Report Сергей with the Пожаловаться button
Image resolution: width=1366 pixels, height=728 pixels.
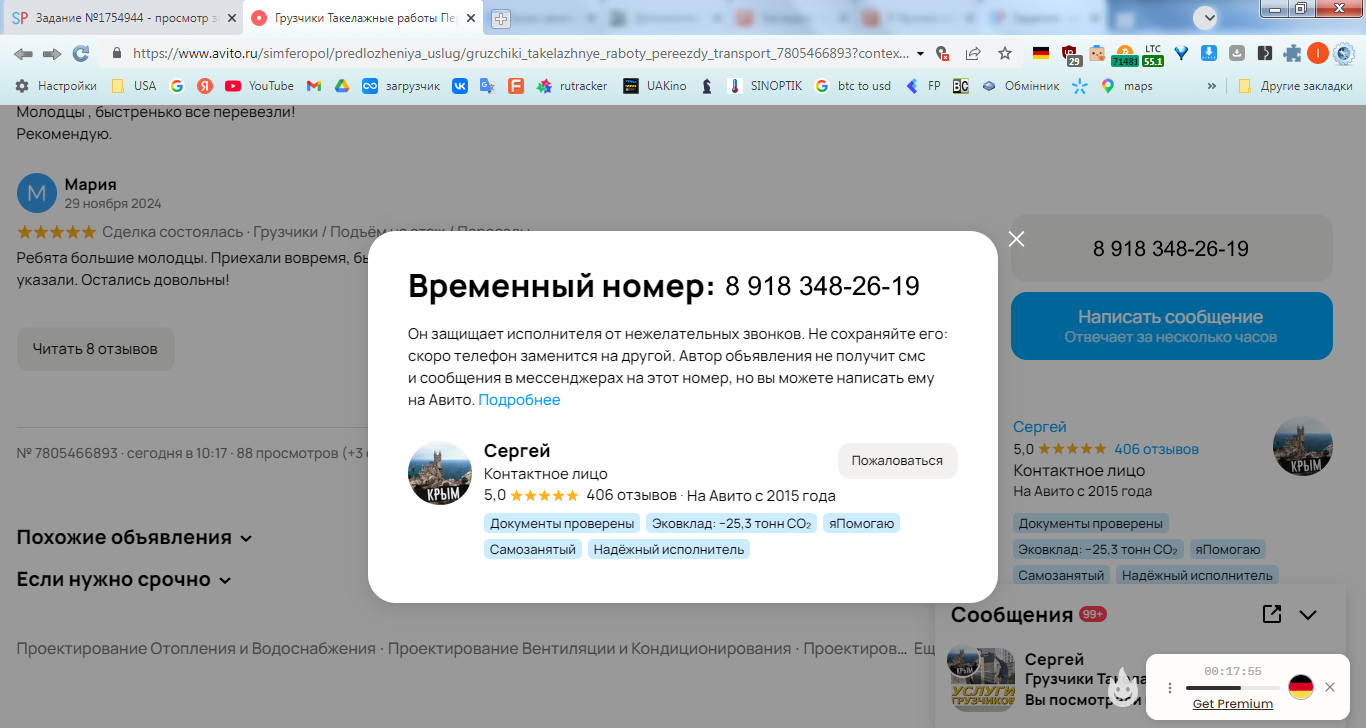pyautogui.click(x=897, y=461)
